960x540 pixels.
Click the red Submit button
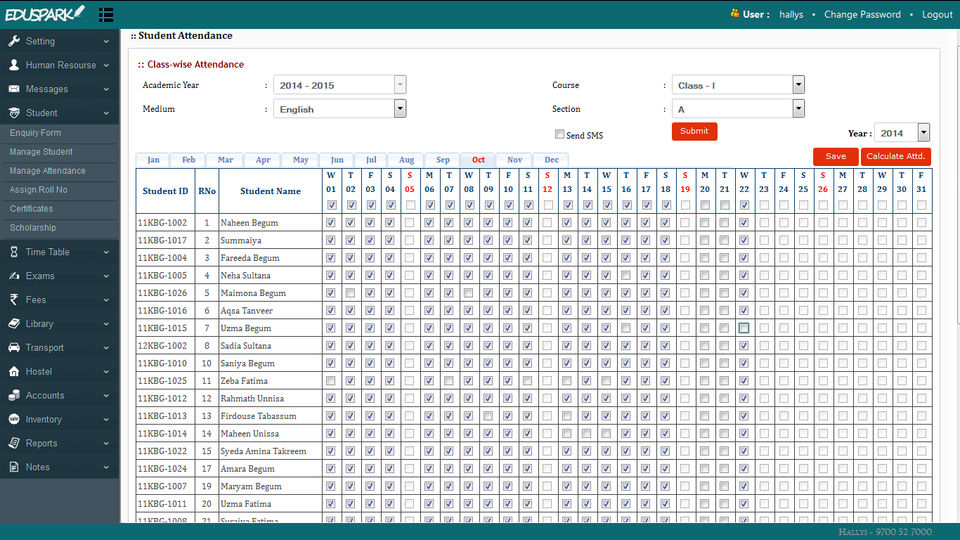[694, 131]
